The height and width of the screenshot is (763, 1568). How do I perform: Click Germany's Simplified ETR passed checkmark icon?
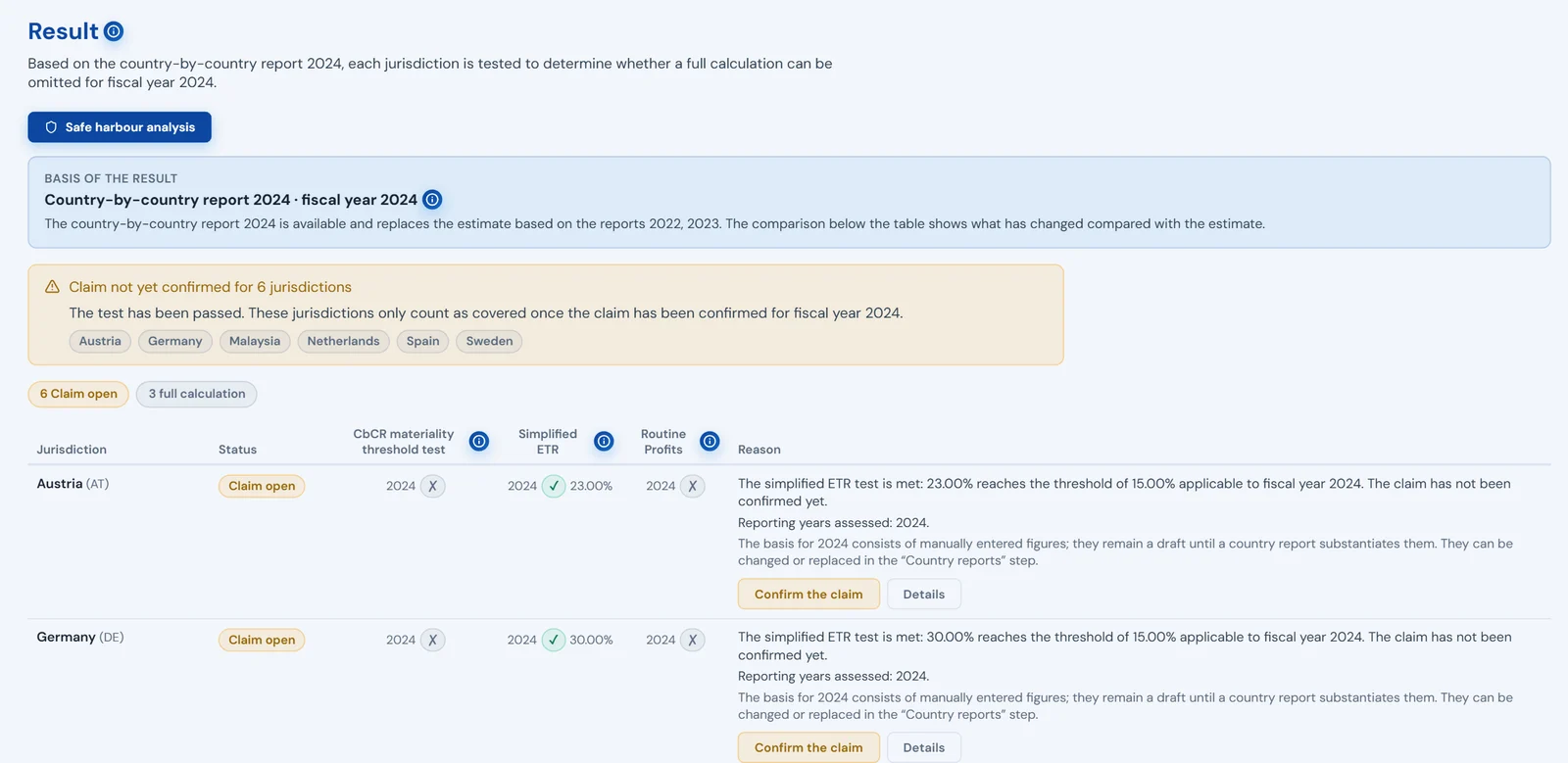[x=554, y=640]
